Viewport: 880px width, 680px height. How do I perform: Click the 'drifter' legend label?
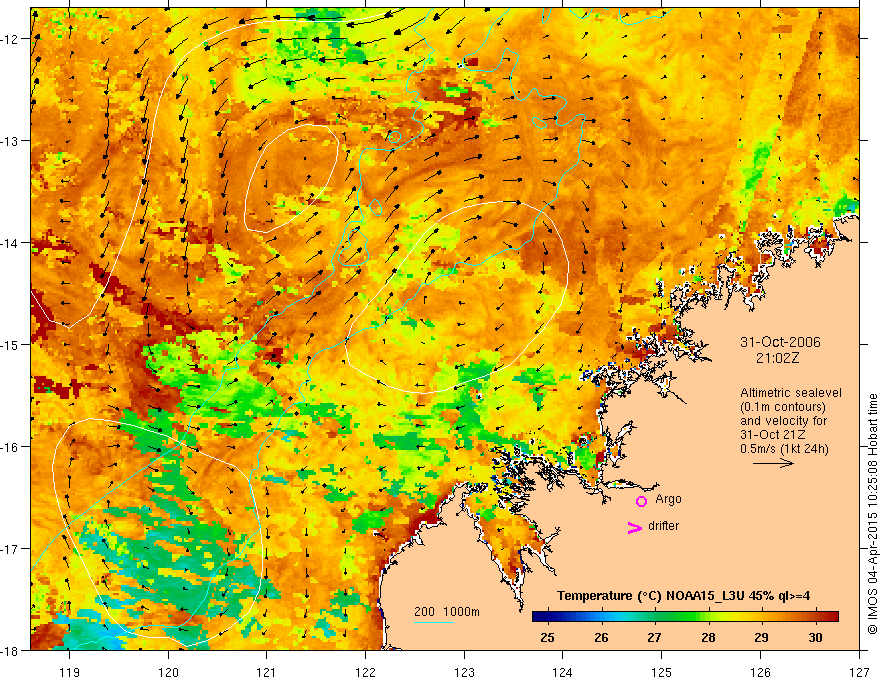[663, 526]
